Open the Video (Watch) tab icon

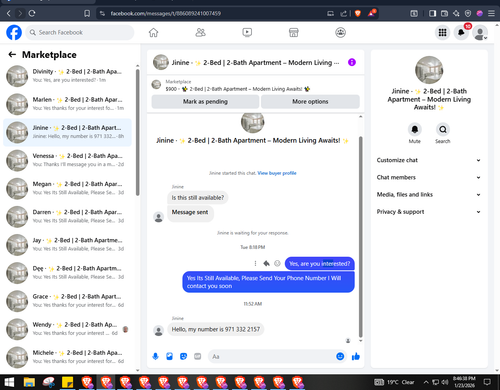tap(247, 32)
